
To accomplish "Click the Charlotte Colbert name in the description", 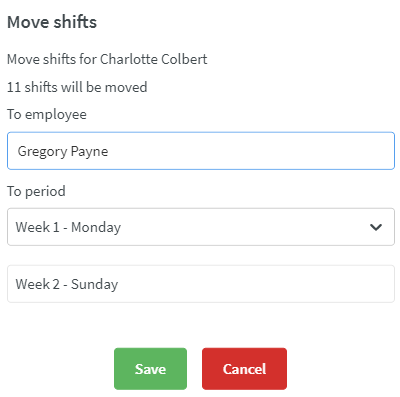I will 154,59.
